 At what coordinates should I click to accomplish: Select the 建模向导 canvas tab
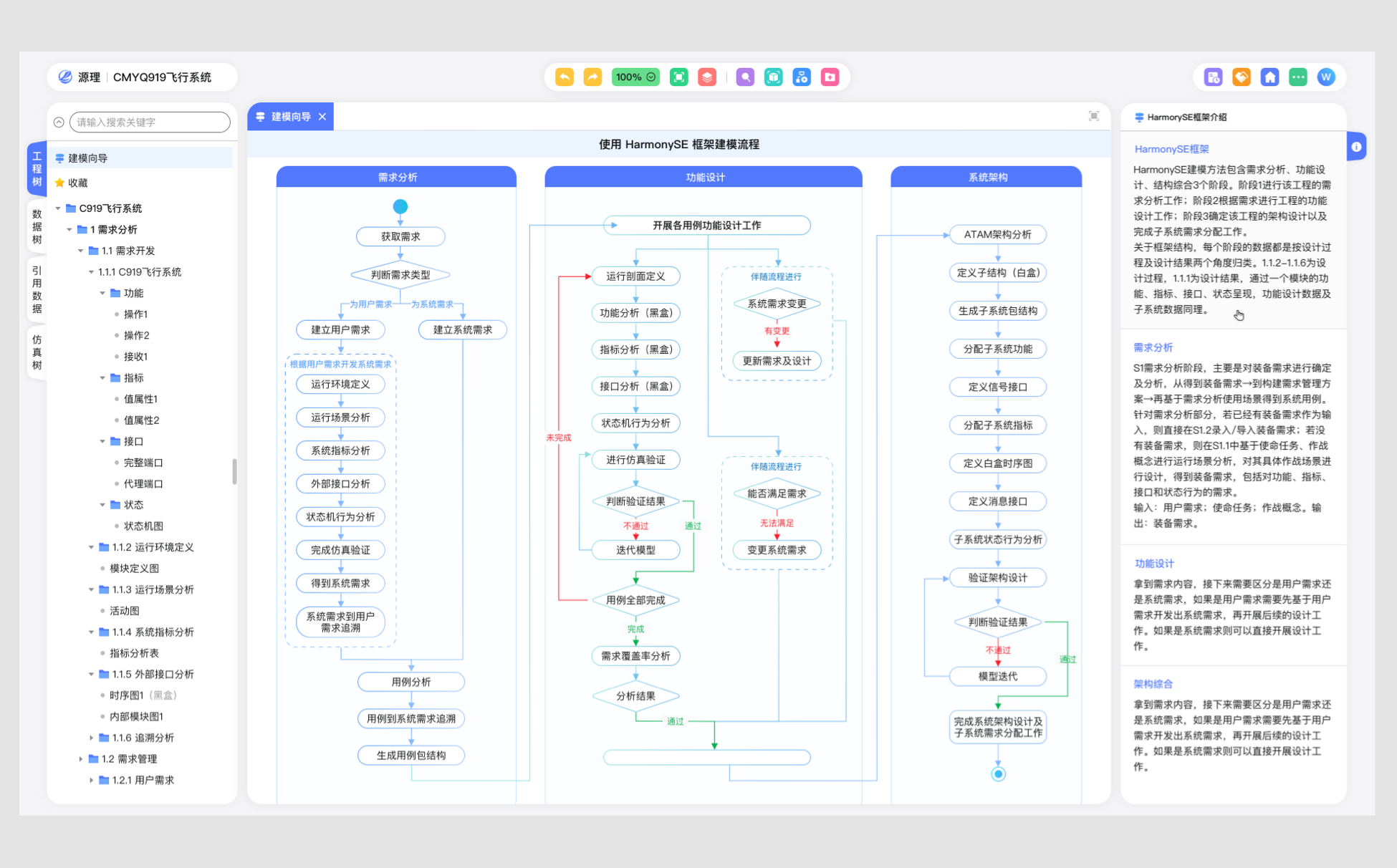click(x=290, y=117)
